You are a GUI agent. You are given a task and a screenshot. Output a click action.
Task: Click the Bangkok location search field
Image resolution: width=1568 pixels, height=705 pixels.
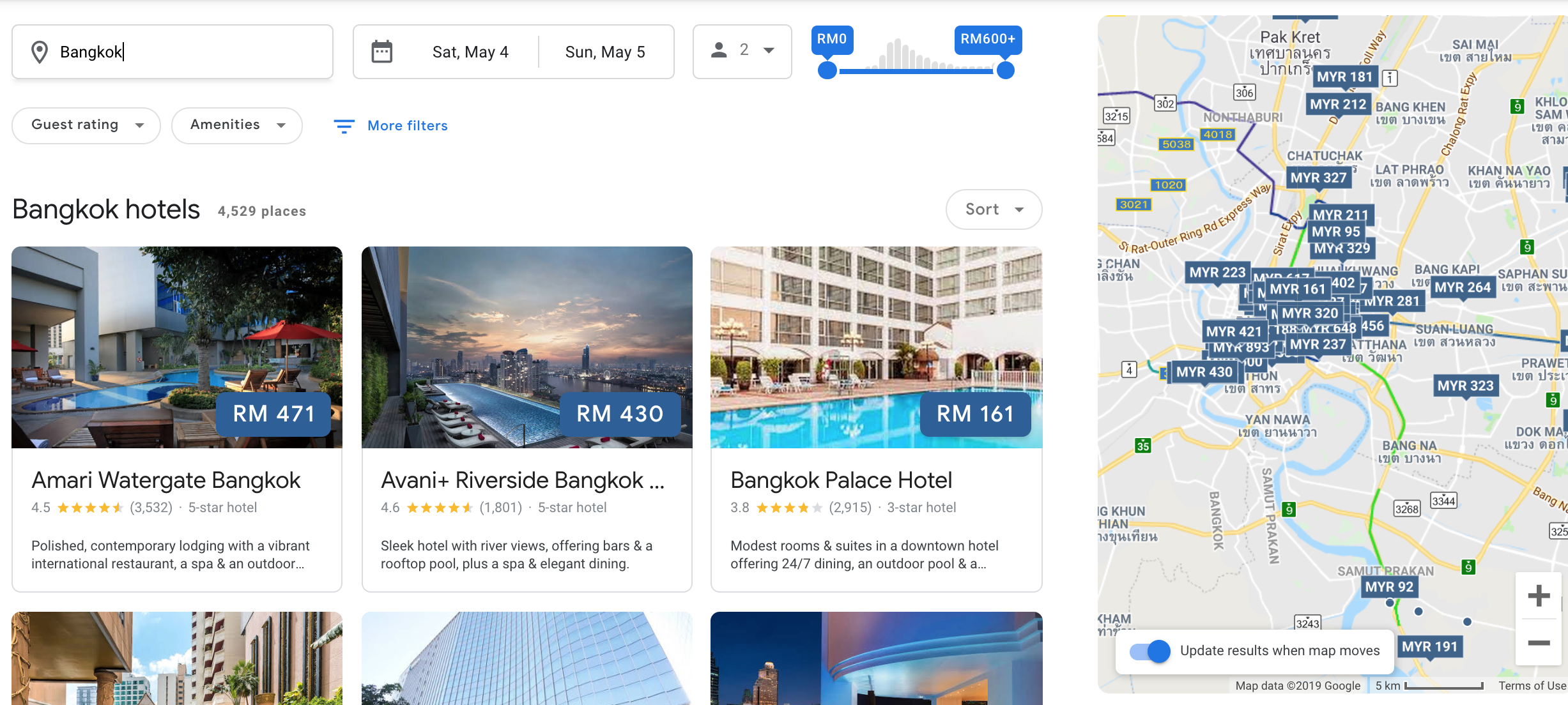[x=173, y=52]
